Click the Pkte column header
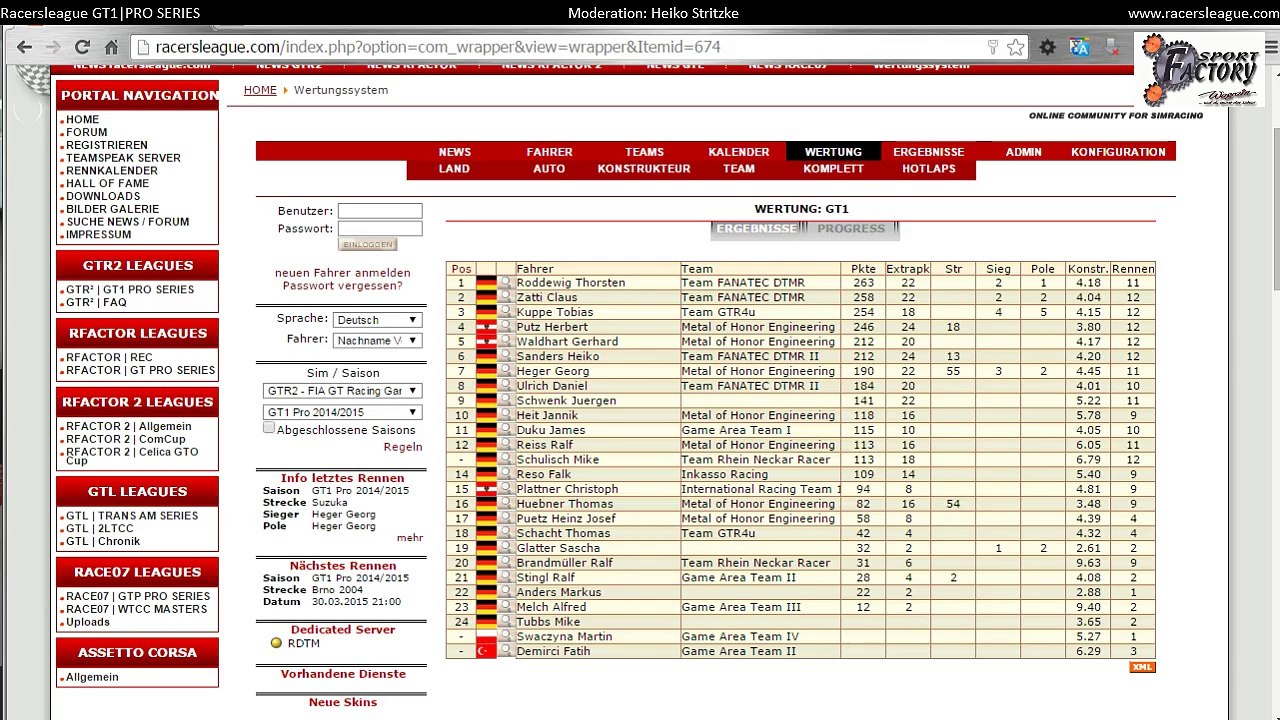 tap(863, 269)
